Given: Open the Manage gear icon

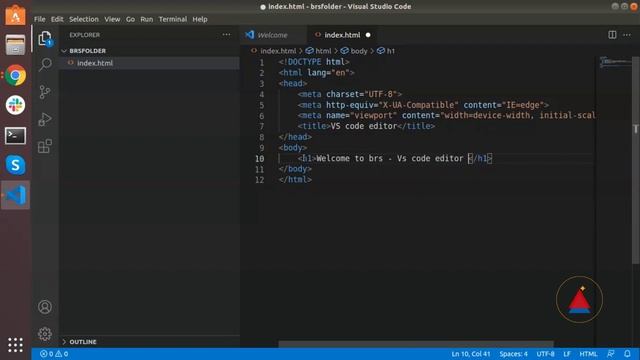Looking at the screenshot, I should tap(45, 334).
